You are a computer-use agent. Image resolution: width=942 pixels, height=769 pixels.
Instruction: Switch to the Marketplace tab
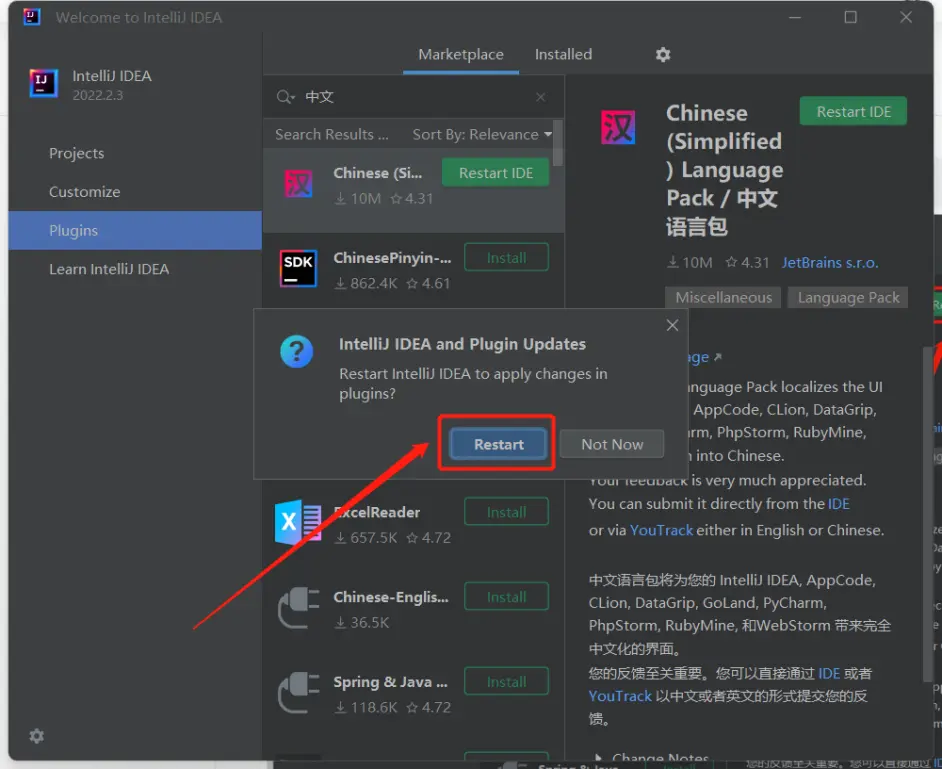tap(461, 55)
